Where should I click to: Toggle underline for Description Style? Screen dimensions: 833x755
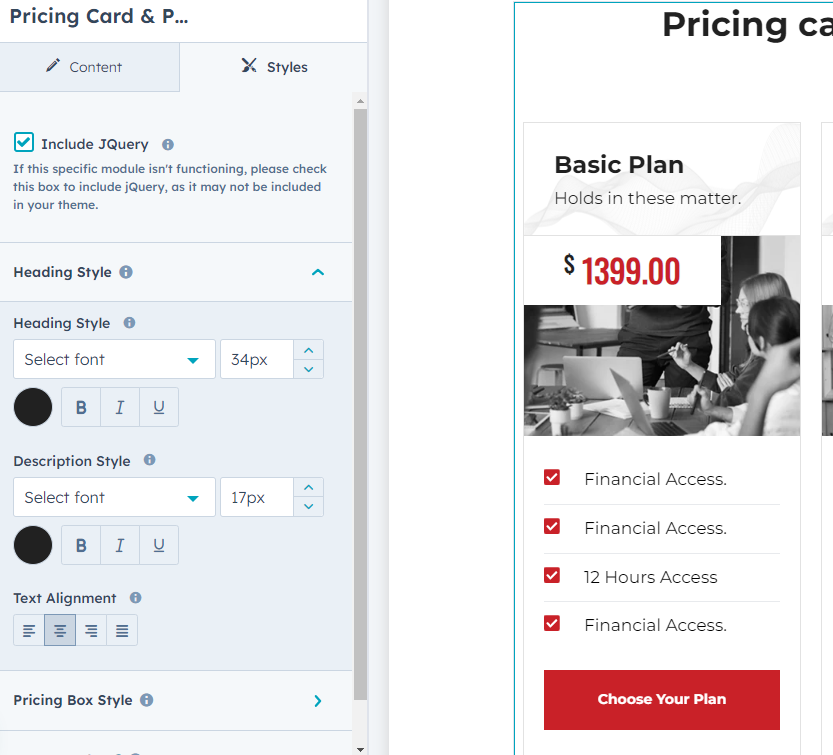(159, 545)
